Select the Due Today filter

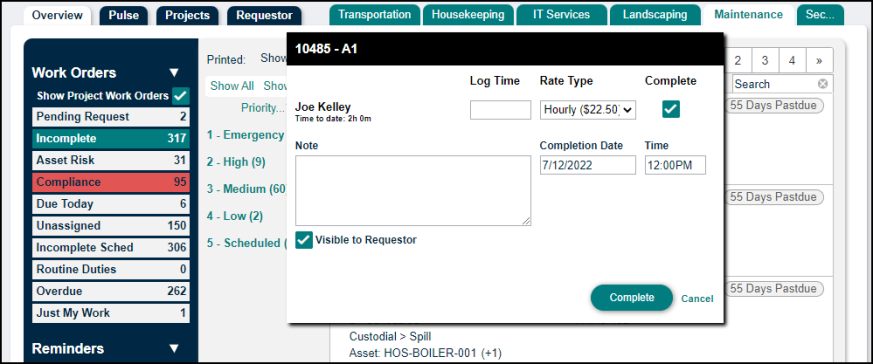(x=111, y=204)
